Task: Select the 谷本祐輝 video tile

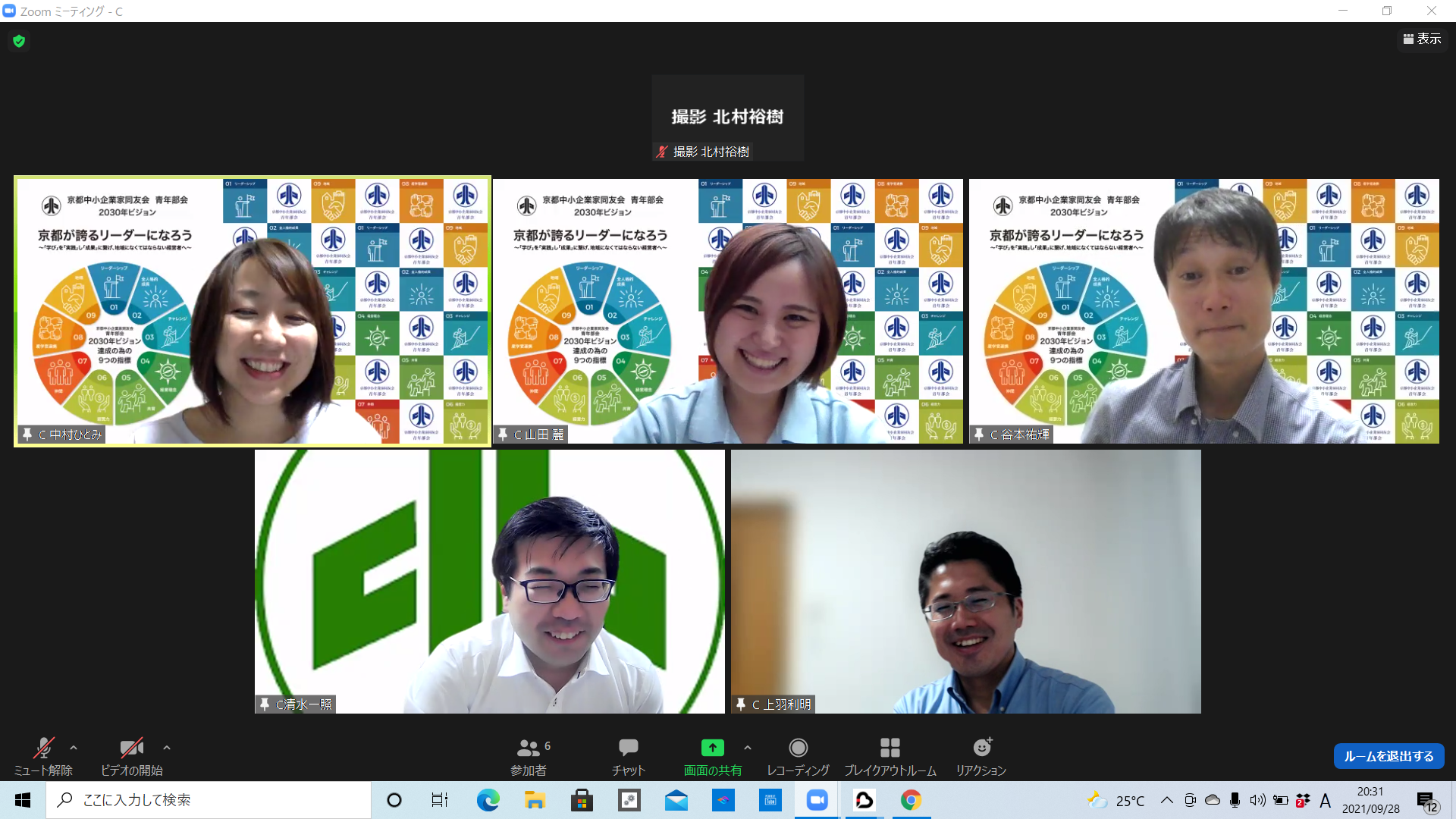Action: pos(1204,312)
